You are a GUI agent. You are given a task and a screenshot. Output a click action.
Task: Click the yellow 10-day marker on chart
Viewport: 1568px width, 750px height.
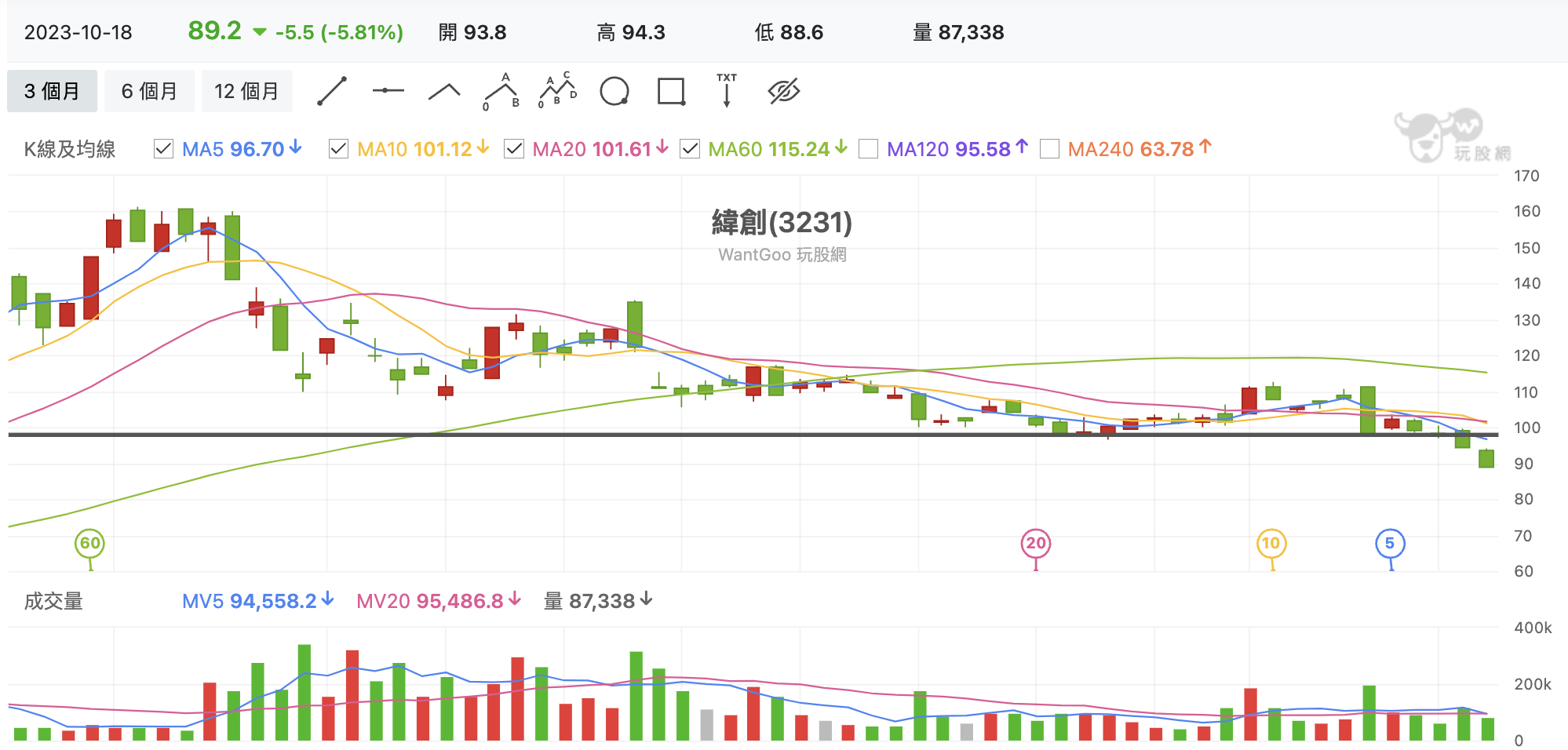tap(1271, 543)
